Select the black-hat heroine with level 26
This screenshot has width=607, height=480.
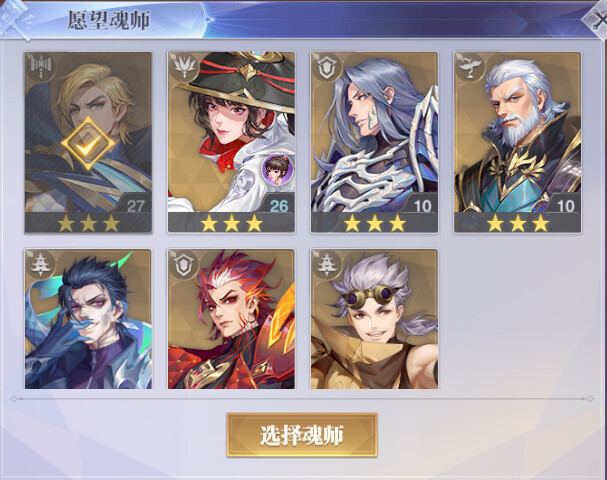[231, 142]
